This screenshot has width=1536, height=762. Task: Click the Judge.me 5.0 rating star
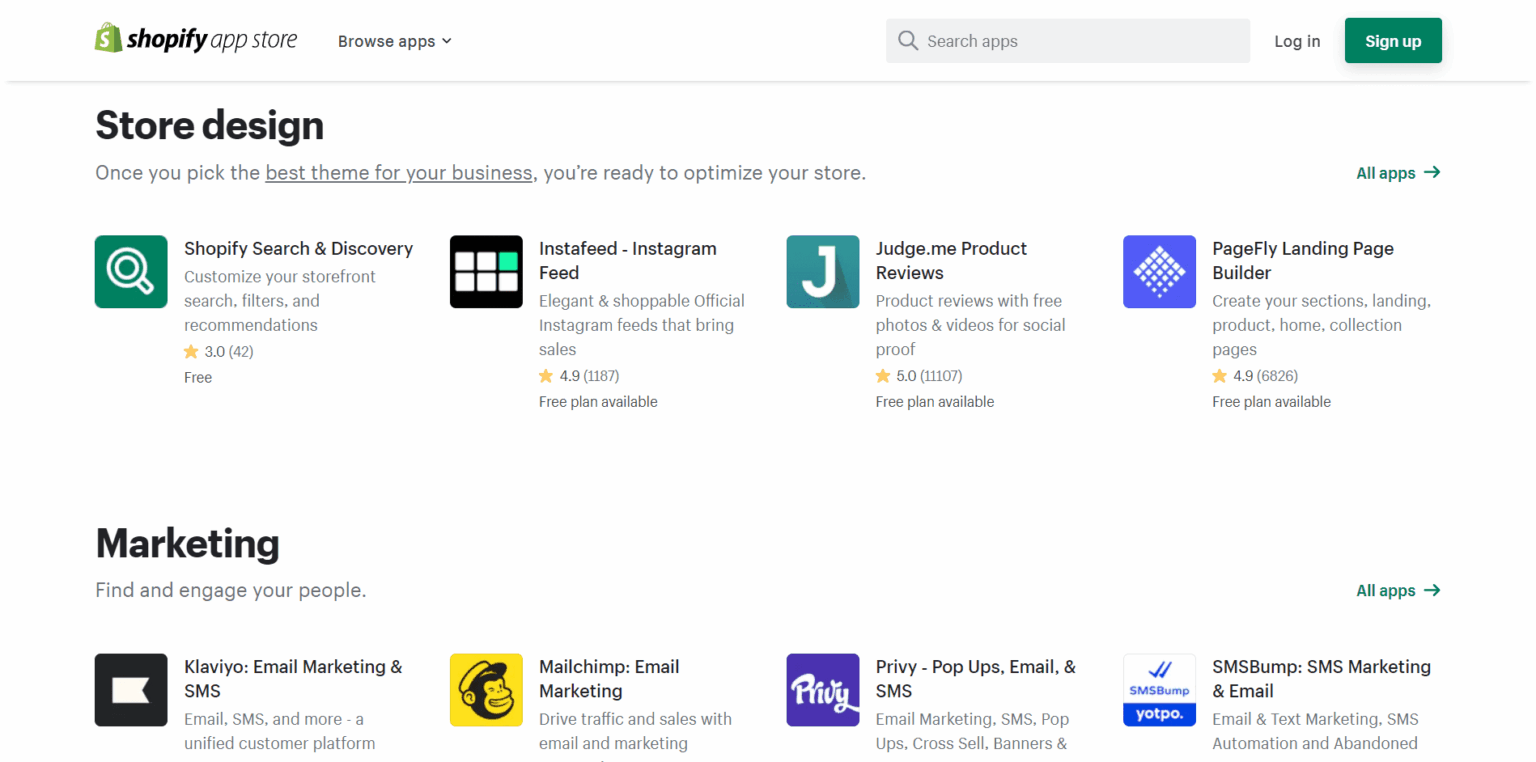click(884, 375)
